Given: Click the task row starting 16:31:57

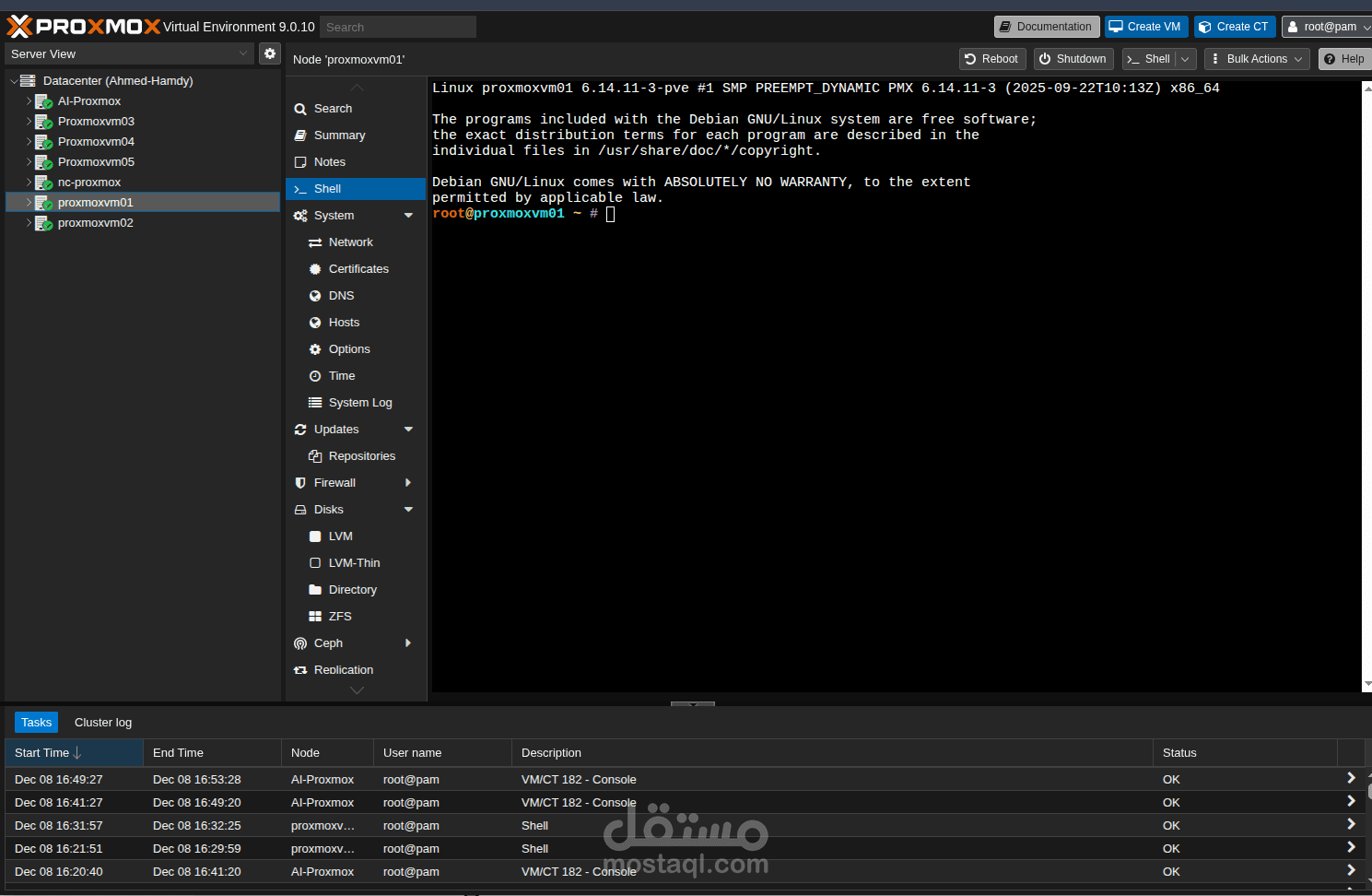Looking at the screenshot, I should coord(685,826).
